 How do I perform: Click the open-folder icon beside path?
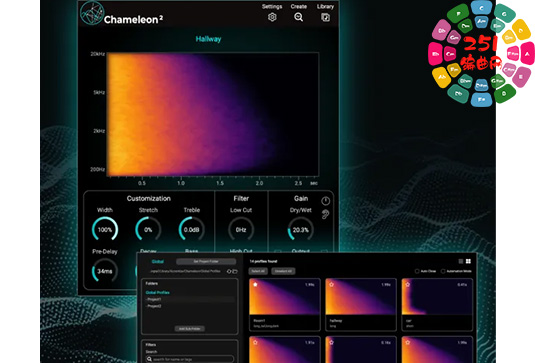(235, 272)
